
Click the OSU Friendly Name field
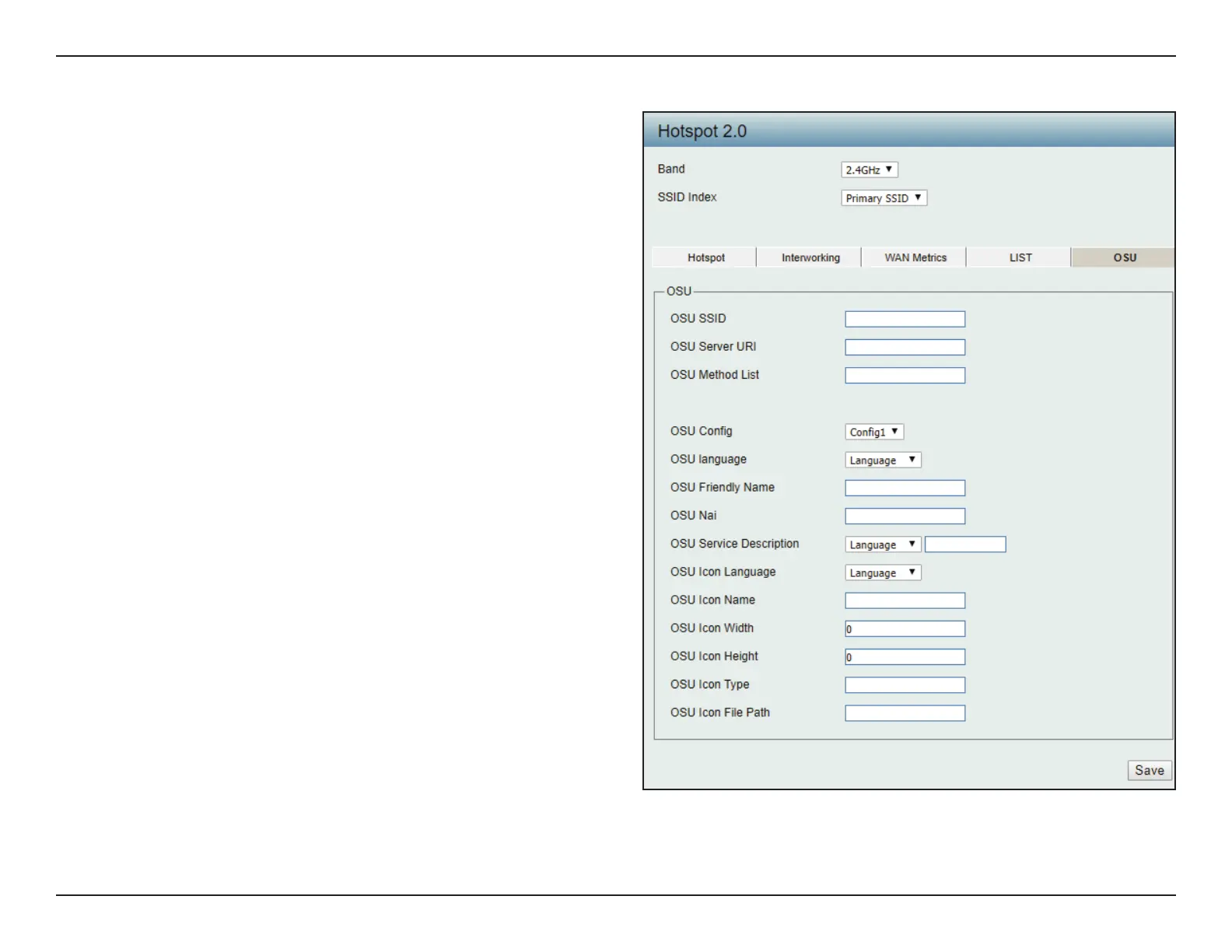click(x=905, y=488)
